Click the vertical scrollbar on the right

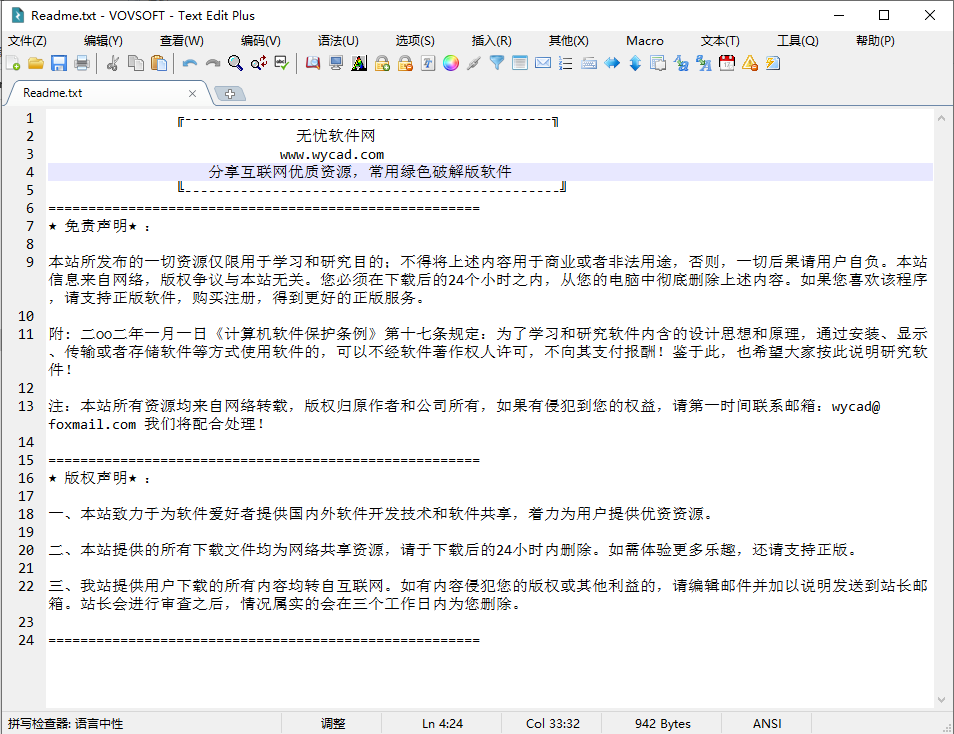[941, 400]
